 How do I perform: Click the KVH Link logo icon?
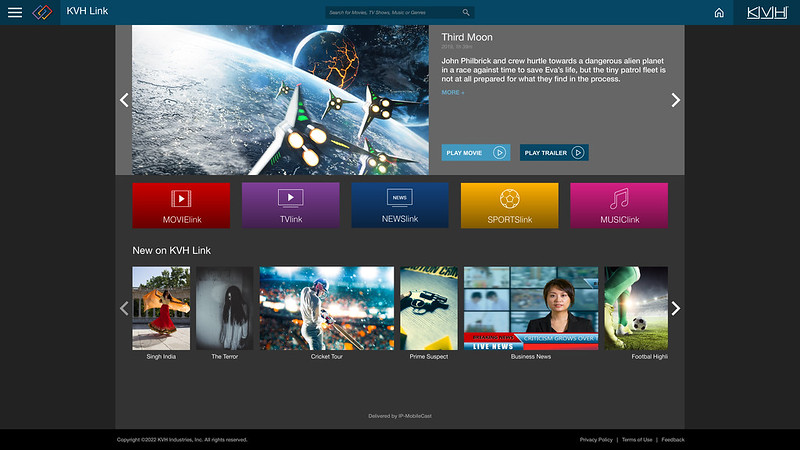tap(42, 12)
